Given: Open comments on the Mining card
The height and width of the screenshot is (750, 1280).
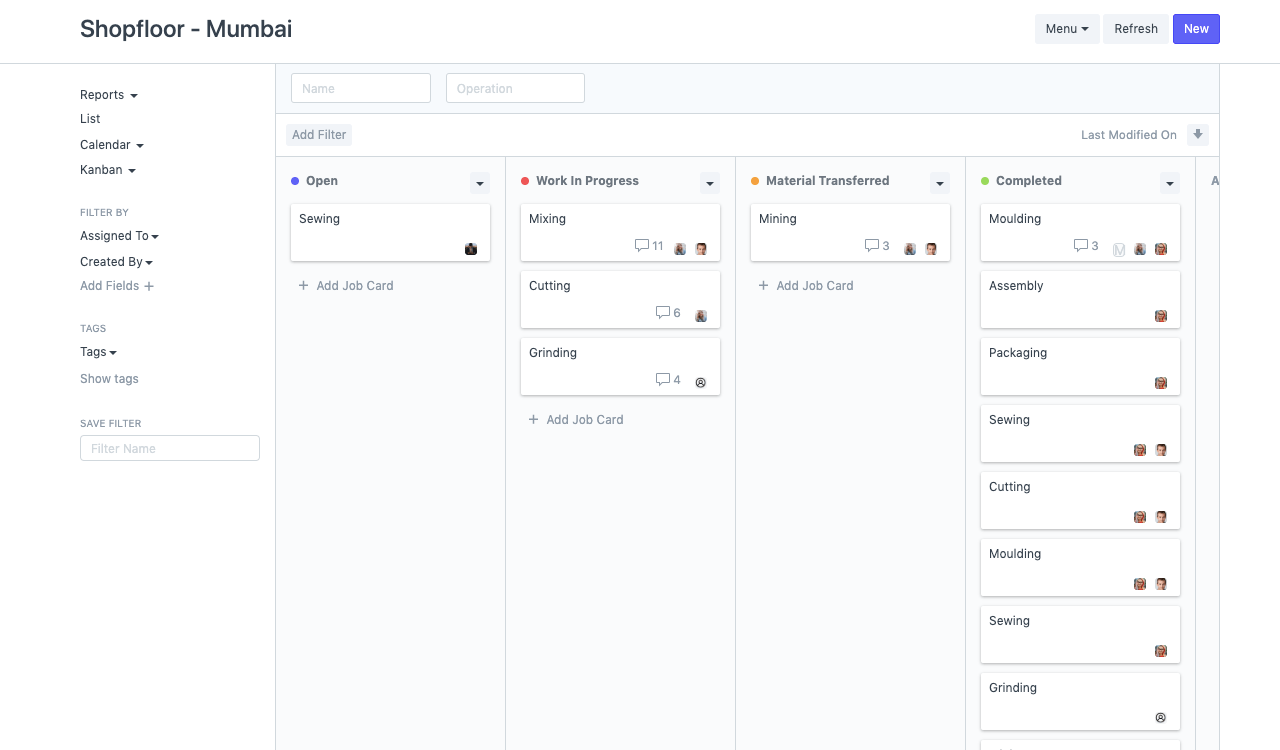Looking at the screenshot, I should click(x=877, y=246).
